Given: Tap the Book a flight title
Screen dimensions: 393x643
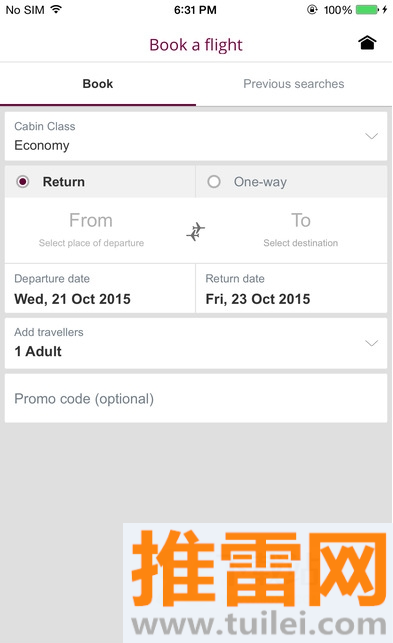Looking at the screenshot, I should coord(196,45).
